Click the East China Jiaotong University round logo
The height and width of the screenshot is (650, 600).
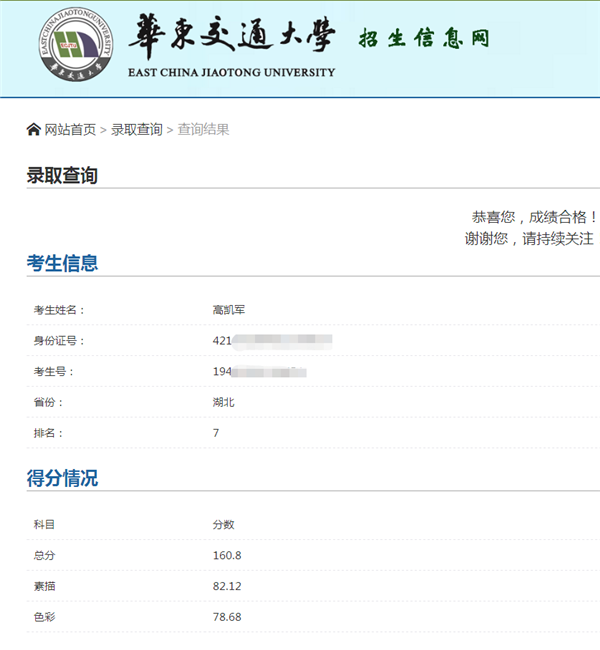(x=76, y=44)
